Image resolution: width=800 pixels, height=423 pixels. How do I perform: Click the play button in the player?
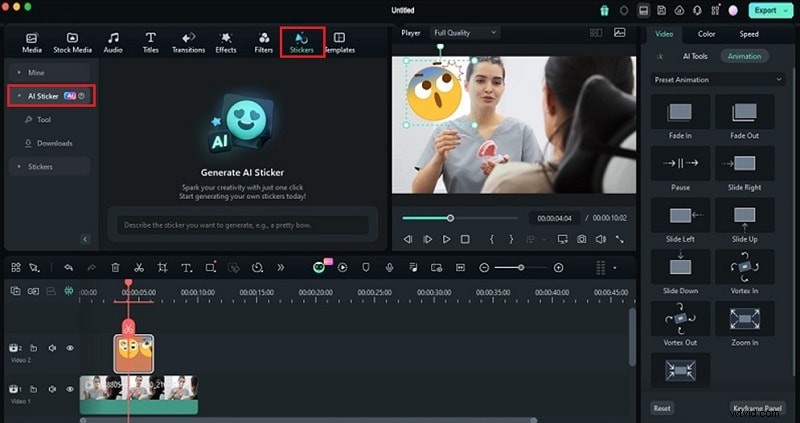(446, 239)
